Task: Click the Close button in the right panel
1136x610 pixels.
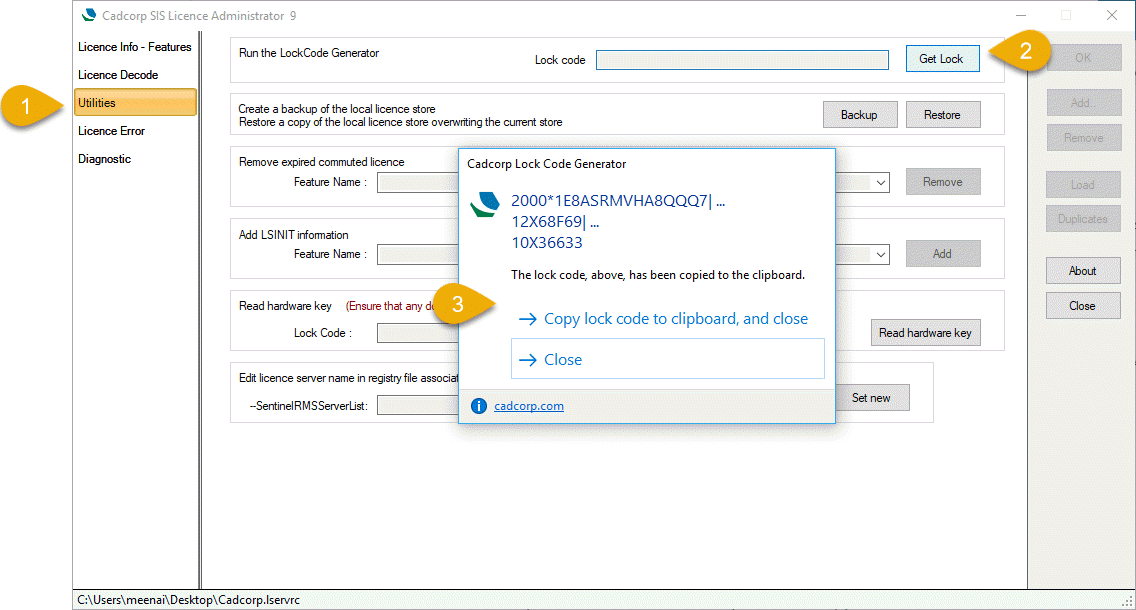Action: [x=1083, y=306]
